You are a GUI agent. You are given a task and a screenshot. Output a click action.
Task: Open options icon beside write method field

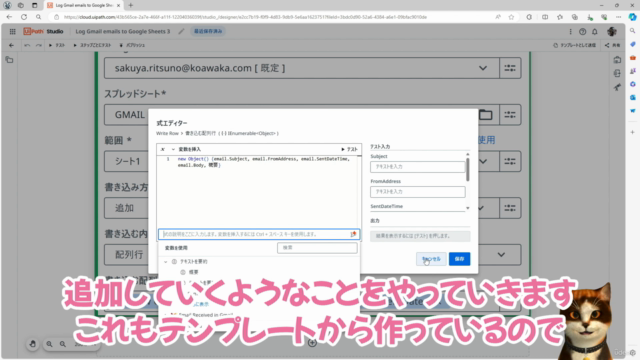pyautogui.click(x=510, y=208)
